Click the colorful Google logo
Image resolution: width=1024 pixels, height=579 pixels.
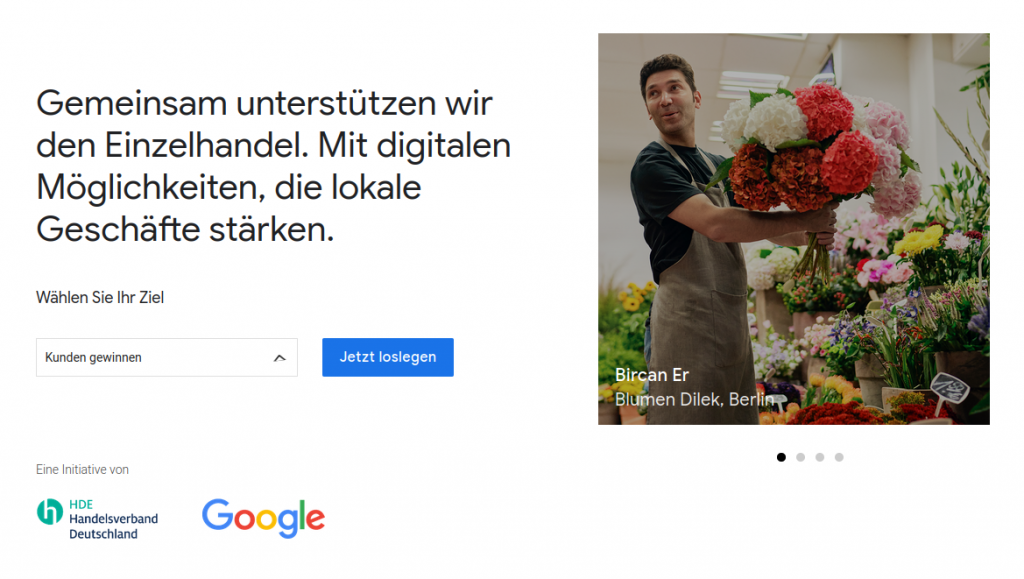[x=263, y=518]
